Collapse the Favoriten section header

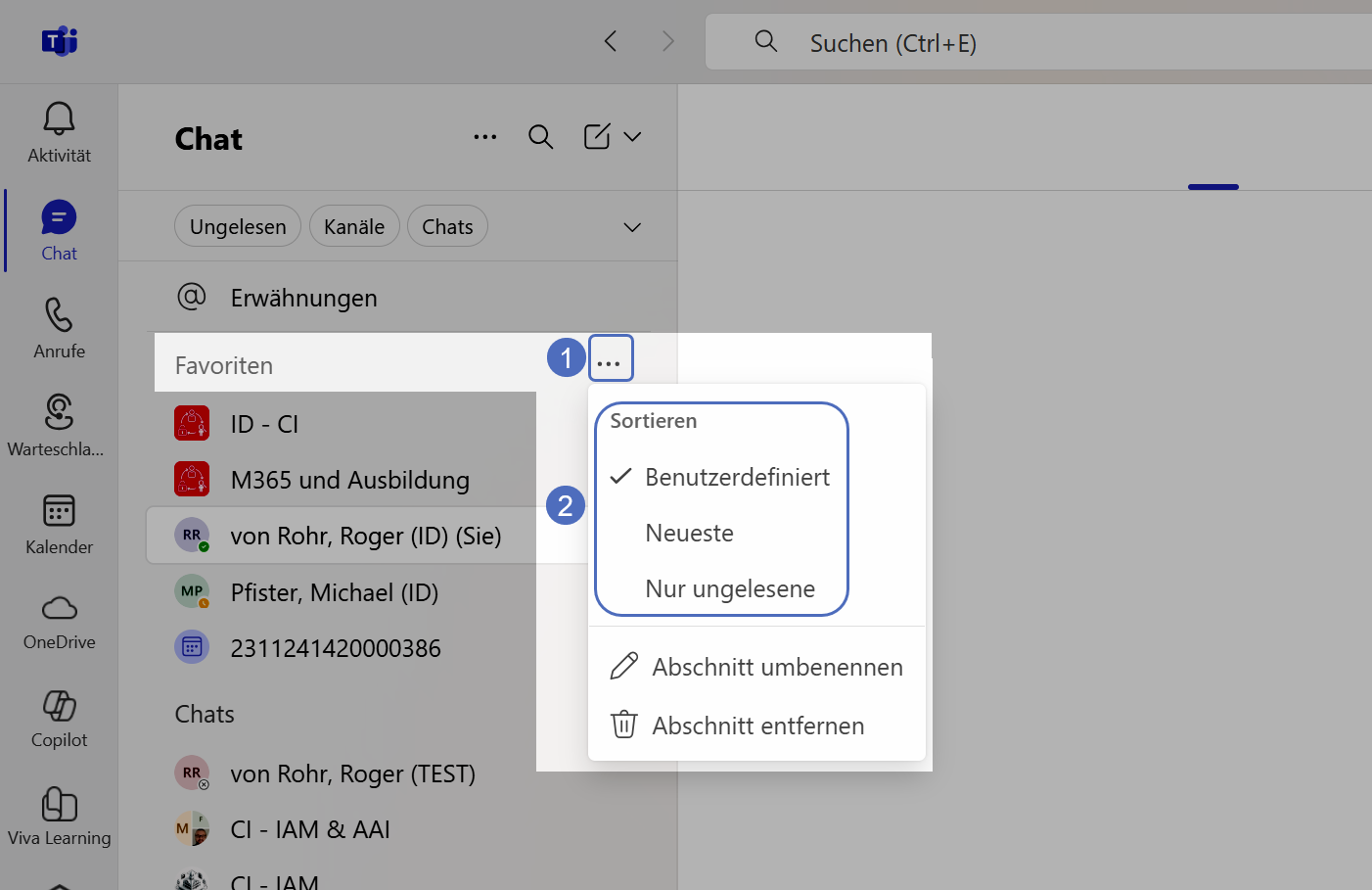point(224,365)
